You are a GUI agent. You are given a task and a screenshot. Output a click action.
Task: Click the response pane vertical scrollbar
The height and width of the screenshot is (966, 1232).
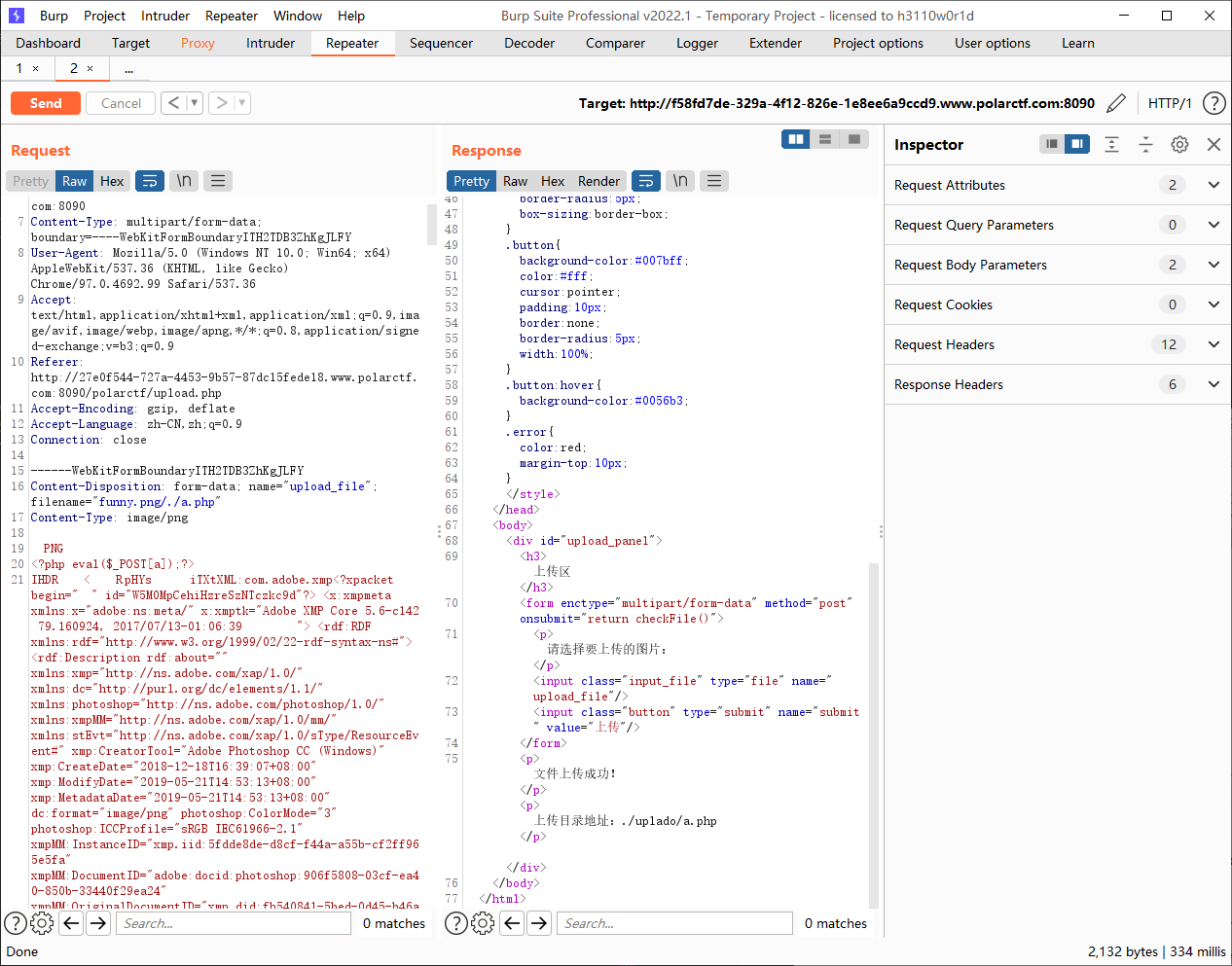(873, 734)
